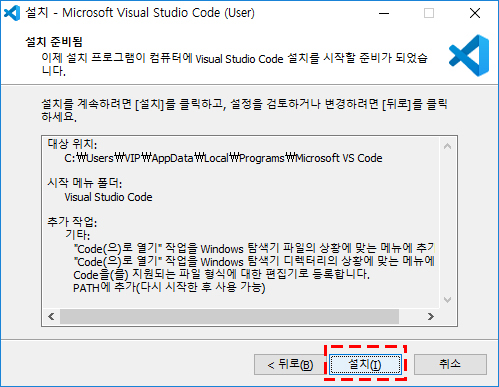
Task: Click the line registering Code as editor for file types
Action: (221, 274)
